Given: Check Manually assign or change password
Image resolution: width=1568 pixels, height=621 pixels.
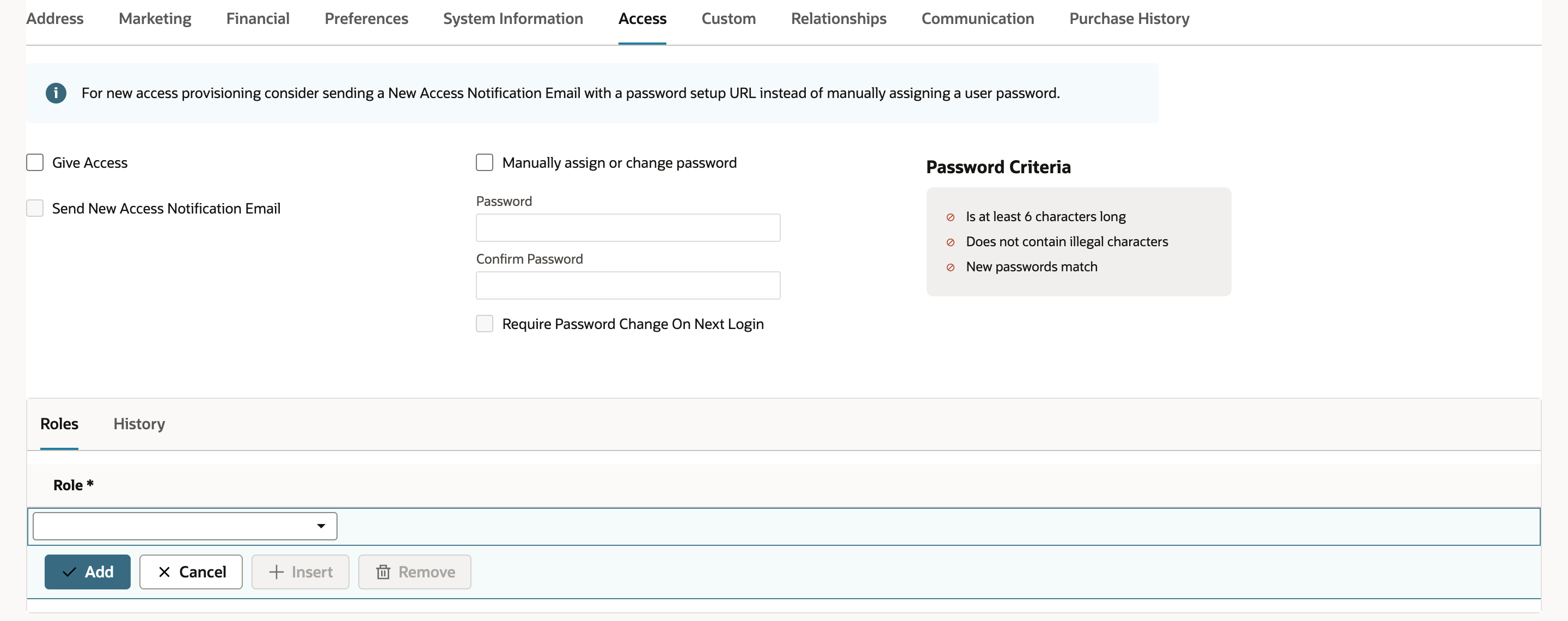Looking at the screenshot, I should [485, 162].
